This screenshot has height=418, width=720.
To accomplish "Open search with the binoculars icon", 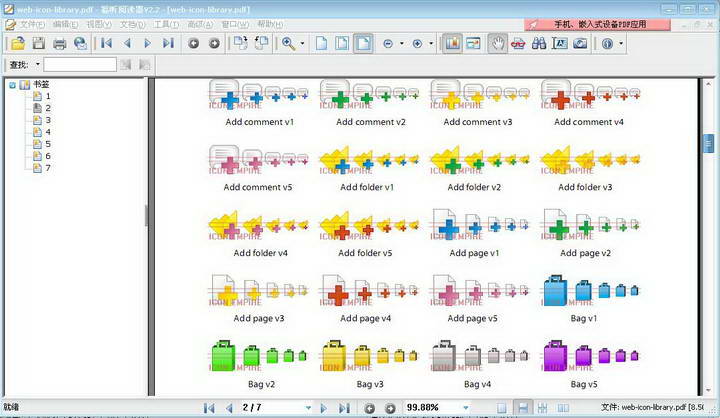I will pyautogui.click(x=539, y=44).
